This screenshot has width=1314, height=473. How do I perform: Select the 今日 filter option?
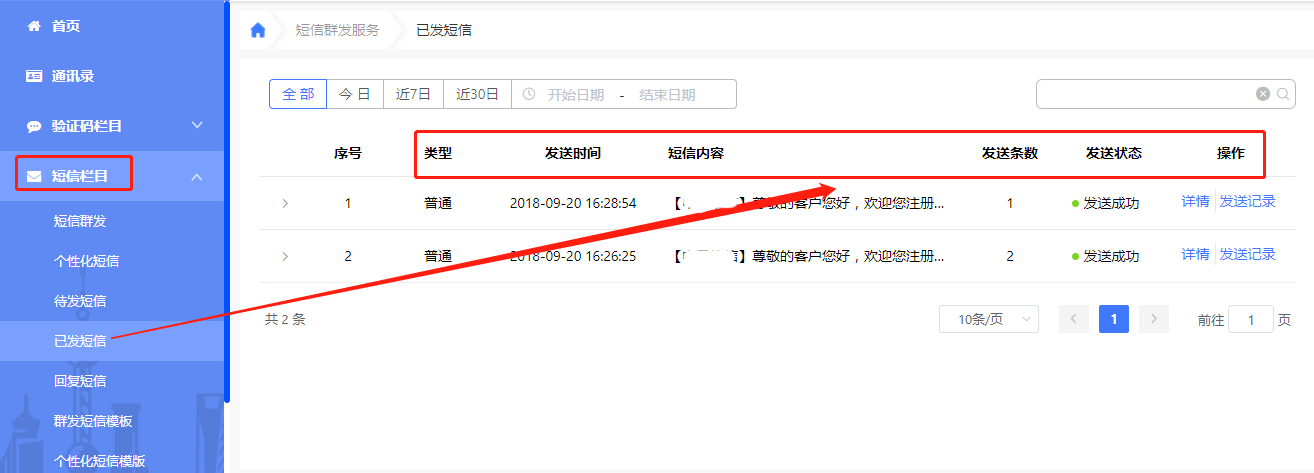[x=355, y=94]
